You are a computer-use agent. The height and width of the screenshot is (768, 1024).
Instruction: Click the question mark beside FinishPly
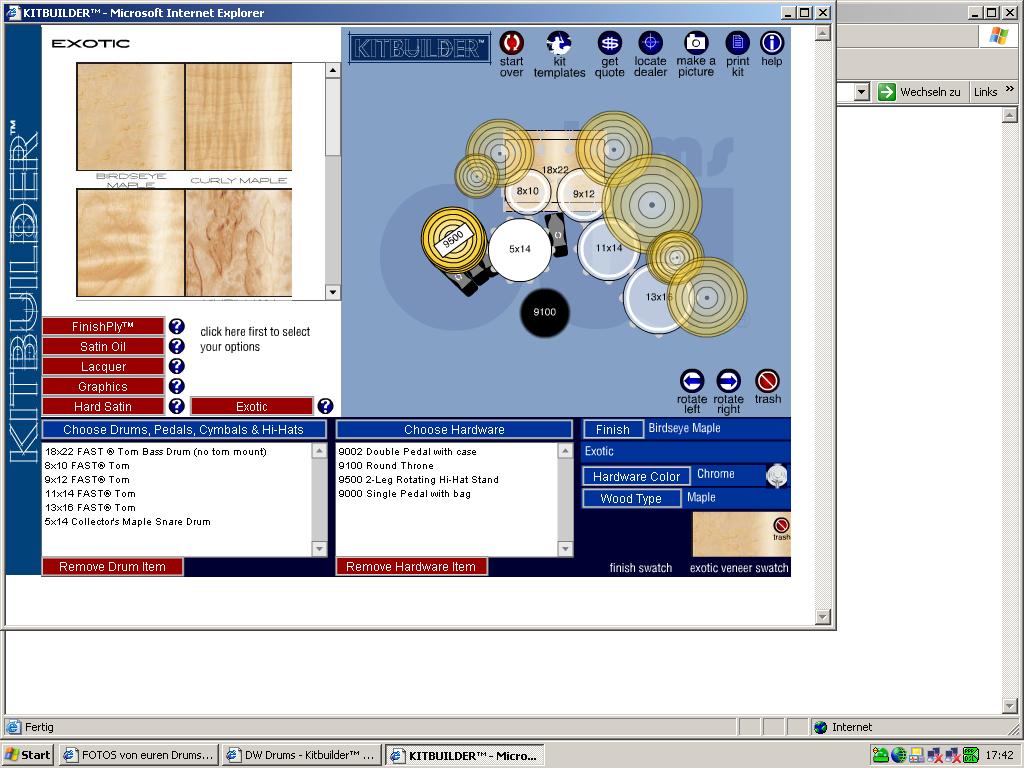click(176, 326)
